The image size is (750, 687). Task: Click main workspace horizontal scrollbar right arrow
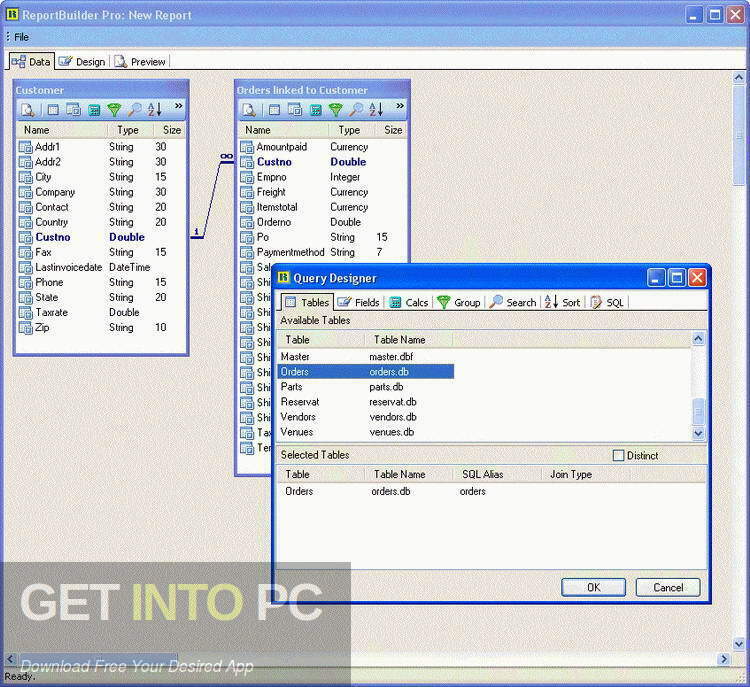click(724, 659)
